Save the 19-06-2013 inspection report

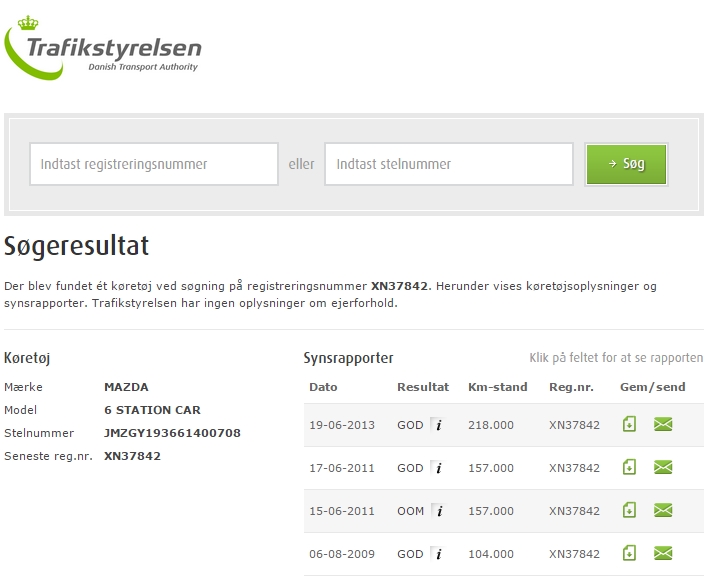629,424
